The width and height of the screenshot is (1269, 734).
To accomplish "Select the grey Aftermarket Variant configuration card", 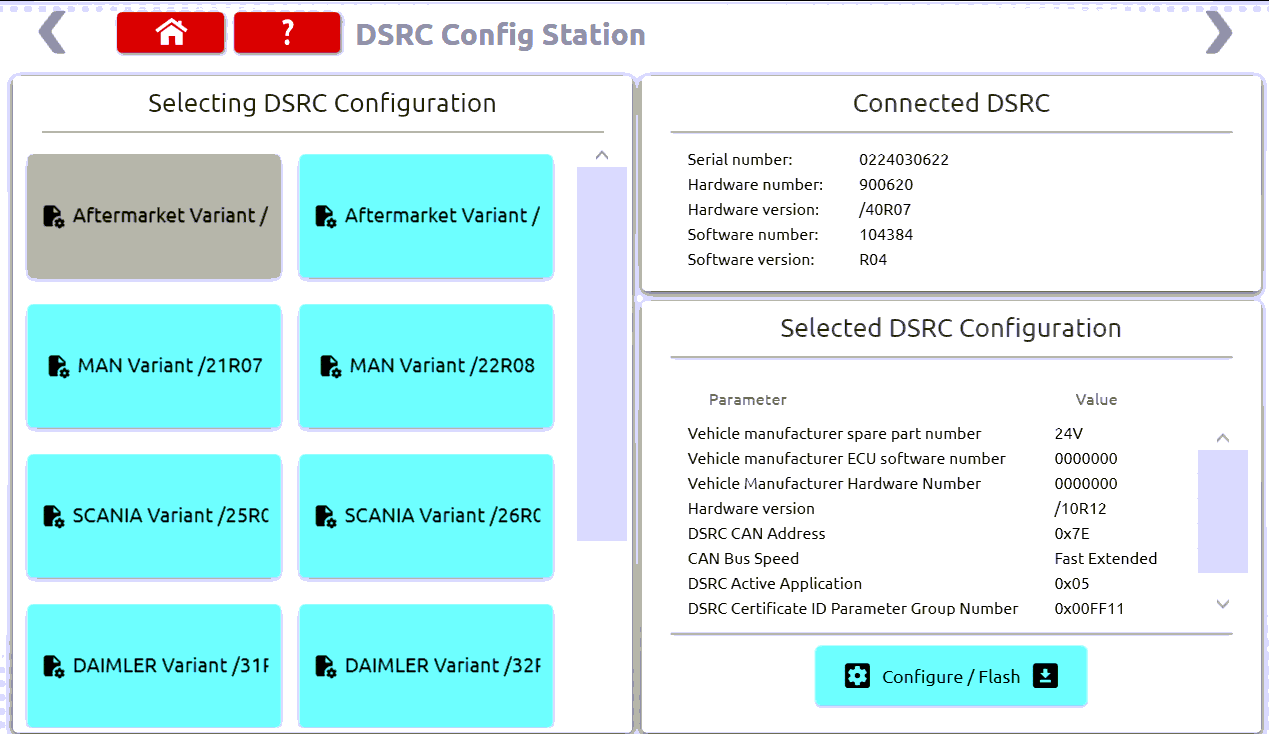I will click(154, 216).
